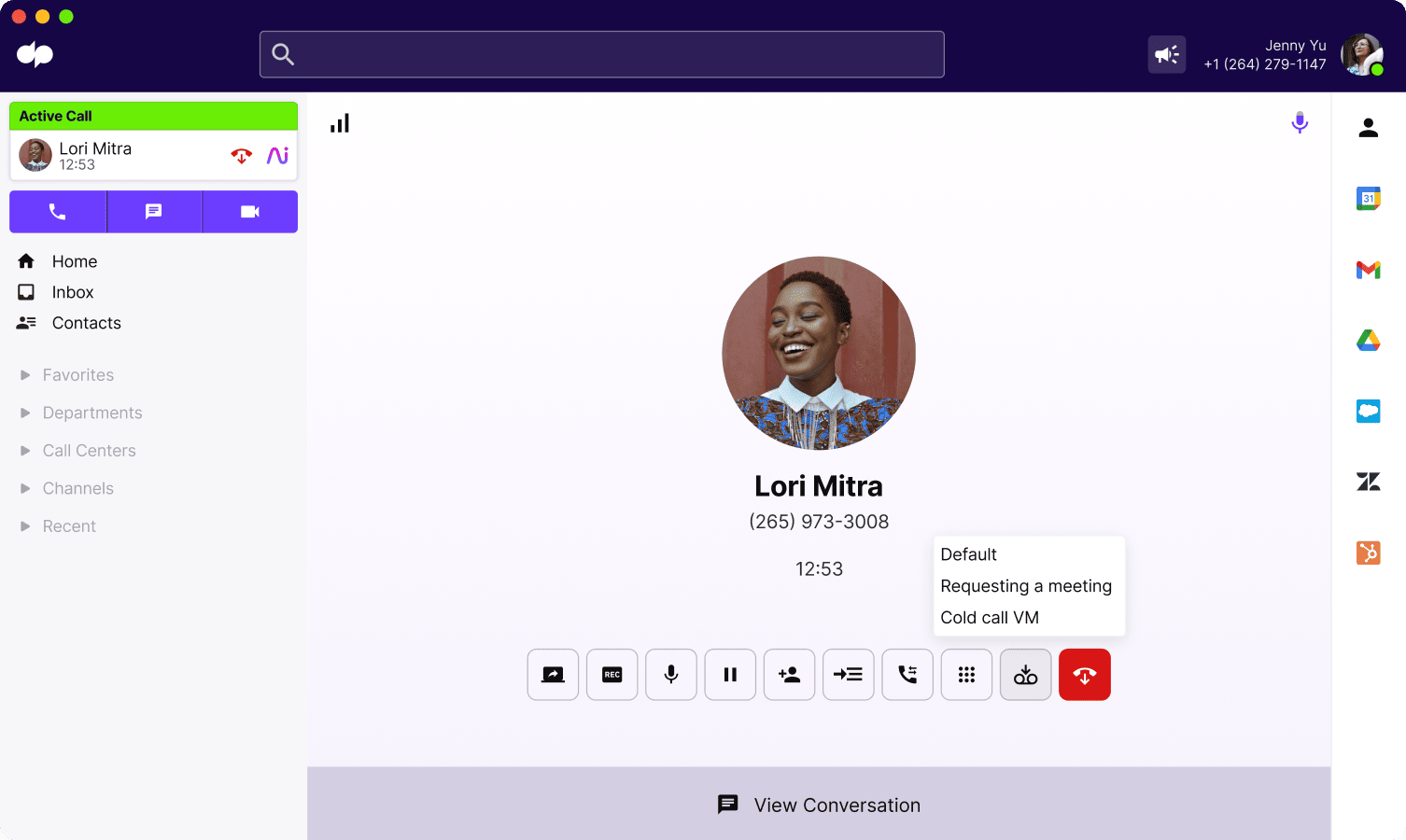The image size is (1406, 840).
Task: Toggle Dialpad Ai for the active call
Action: 277,155
